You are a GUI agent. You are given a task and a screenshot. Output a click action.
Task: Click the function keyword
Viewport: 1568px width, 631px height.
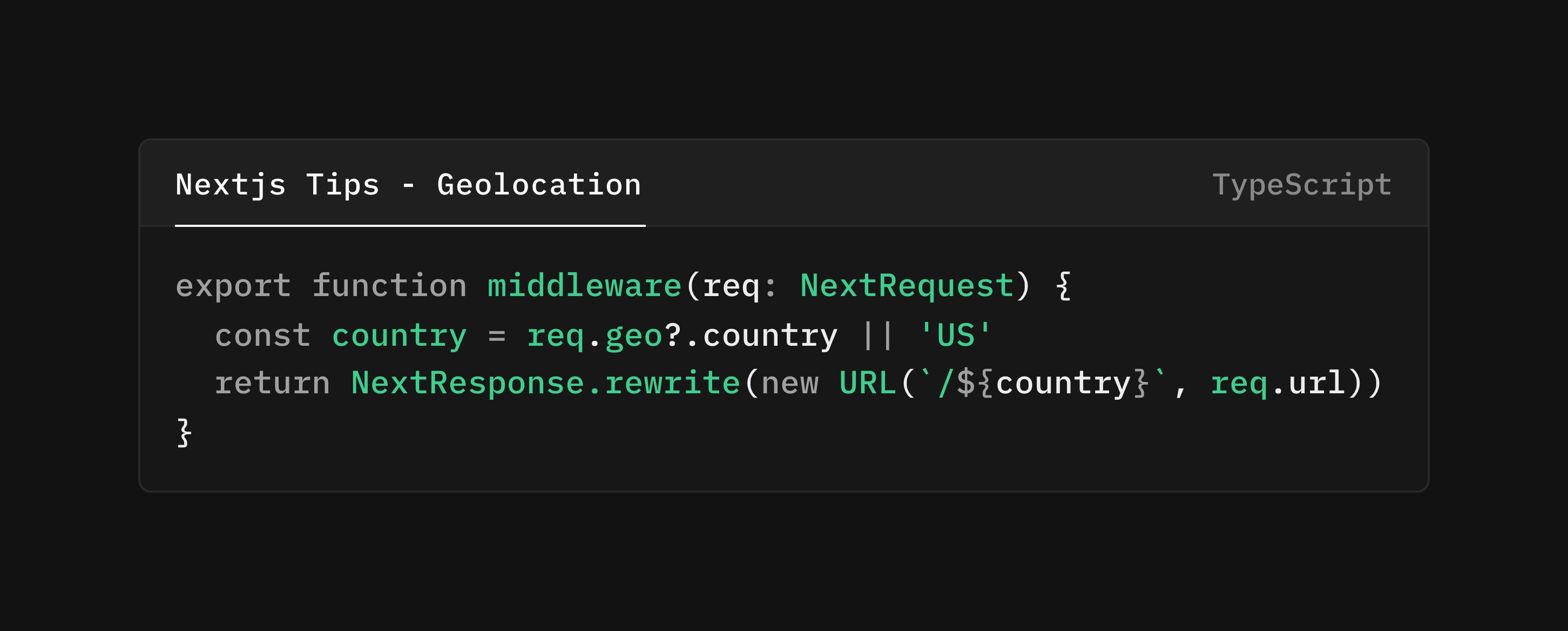pos(389,286)
